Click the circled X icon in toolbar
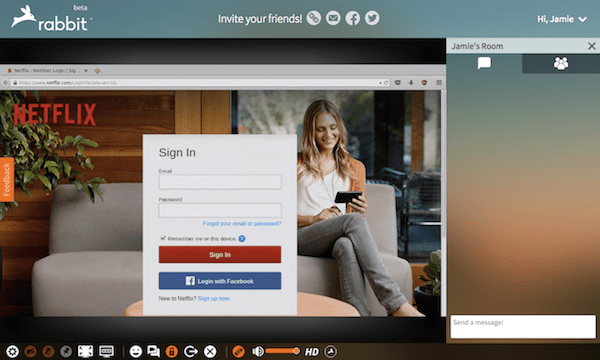Viewport: 600px width, 360px height. (210, 351)
